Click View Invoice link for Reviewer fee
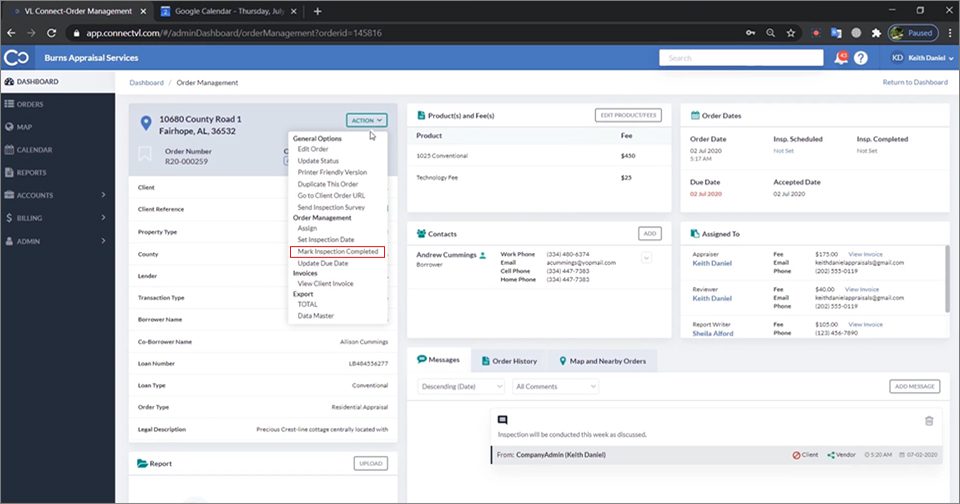The image size is (960, 504). click(861, 289)
